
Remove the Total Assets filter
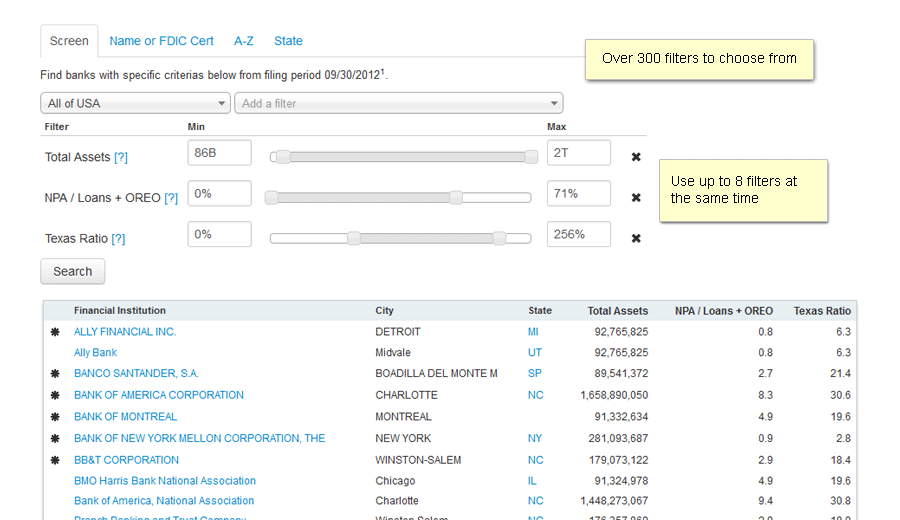(636, 157)
